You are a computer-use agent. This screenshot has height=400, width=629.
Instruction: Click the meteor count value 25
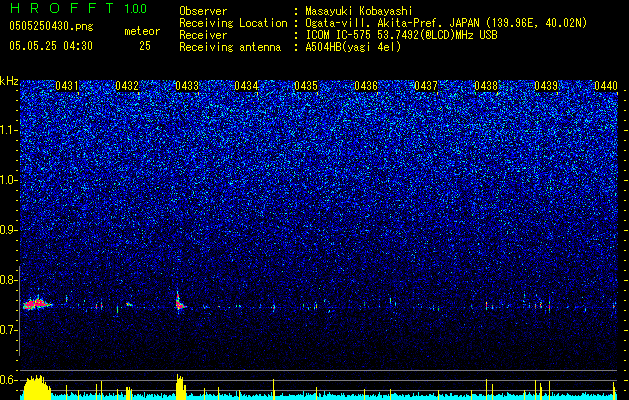[145, 46]
